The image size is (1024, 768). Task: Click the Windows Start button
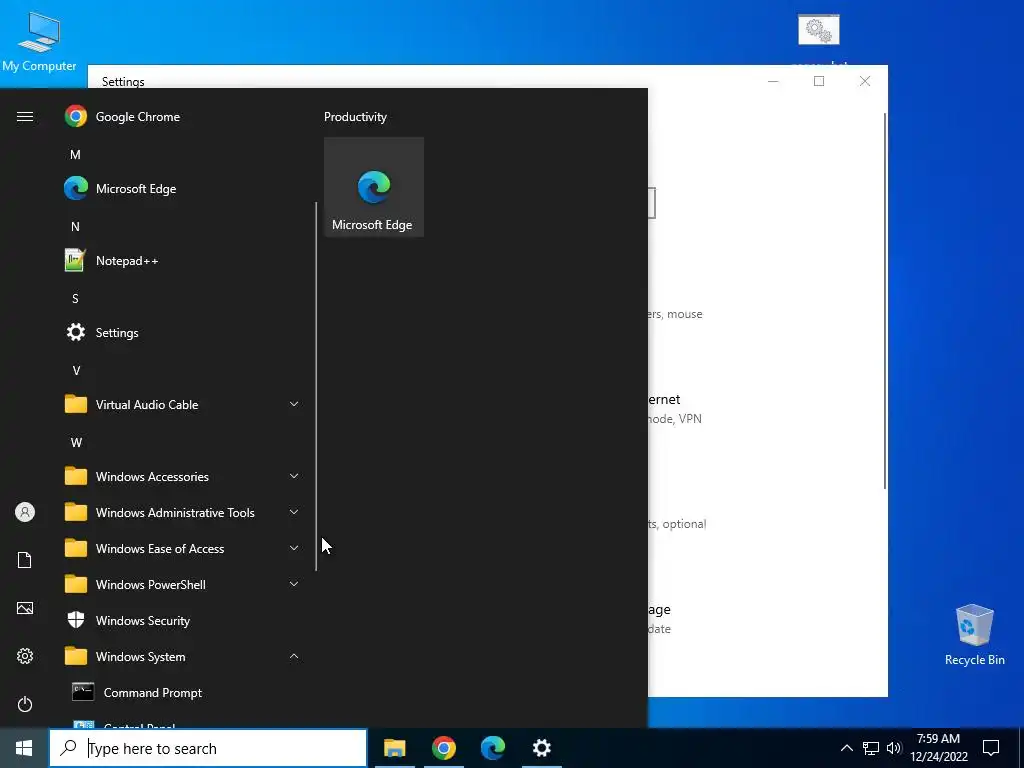point(24,748)
